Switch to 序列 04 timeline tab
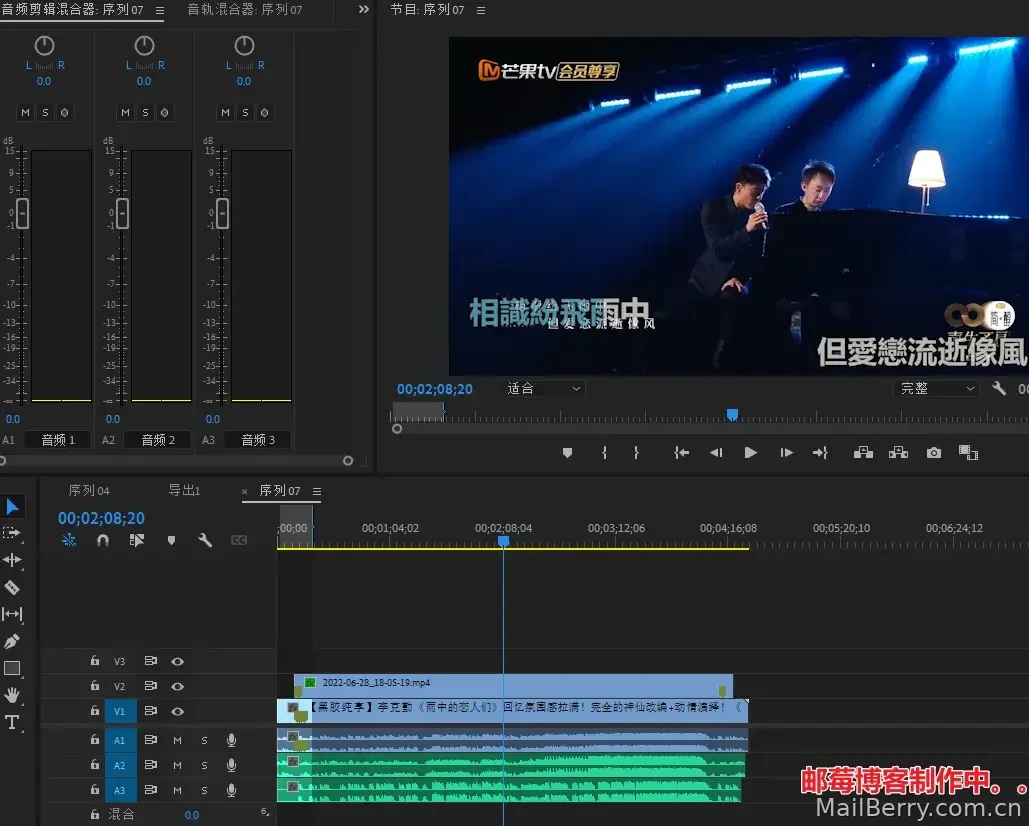The height and width of the screenshot is (826, 1029). (x=89, y=490)
